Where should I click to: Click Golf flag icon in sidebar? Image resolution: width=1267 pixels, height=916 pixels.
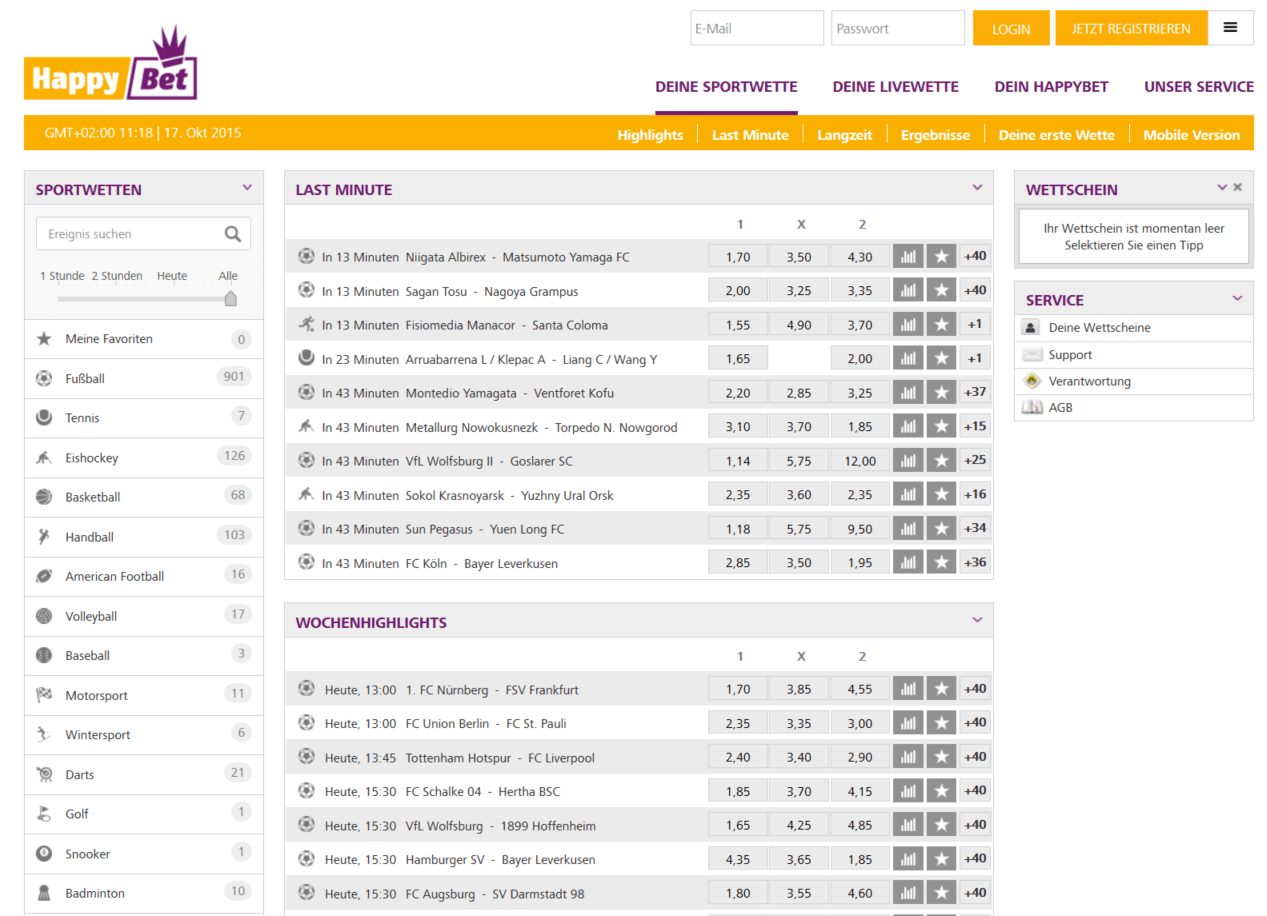point(44,814)
